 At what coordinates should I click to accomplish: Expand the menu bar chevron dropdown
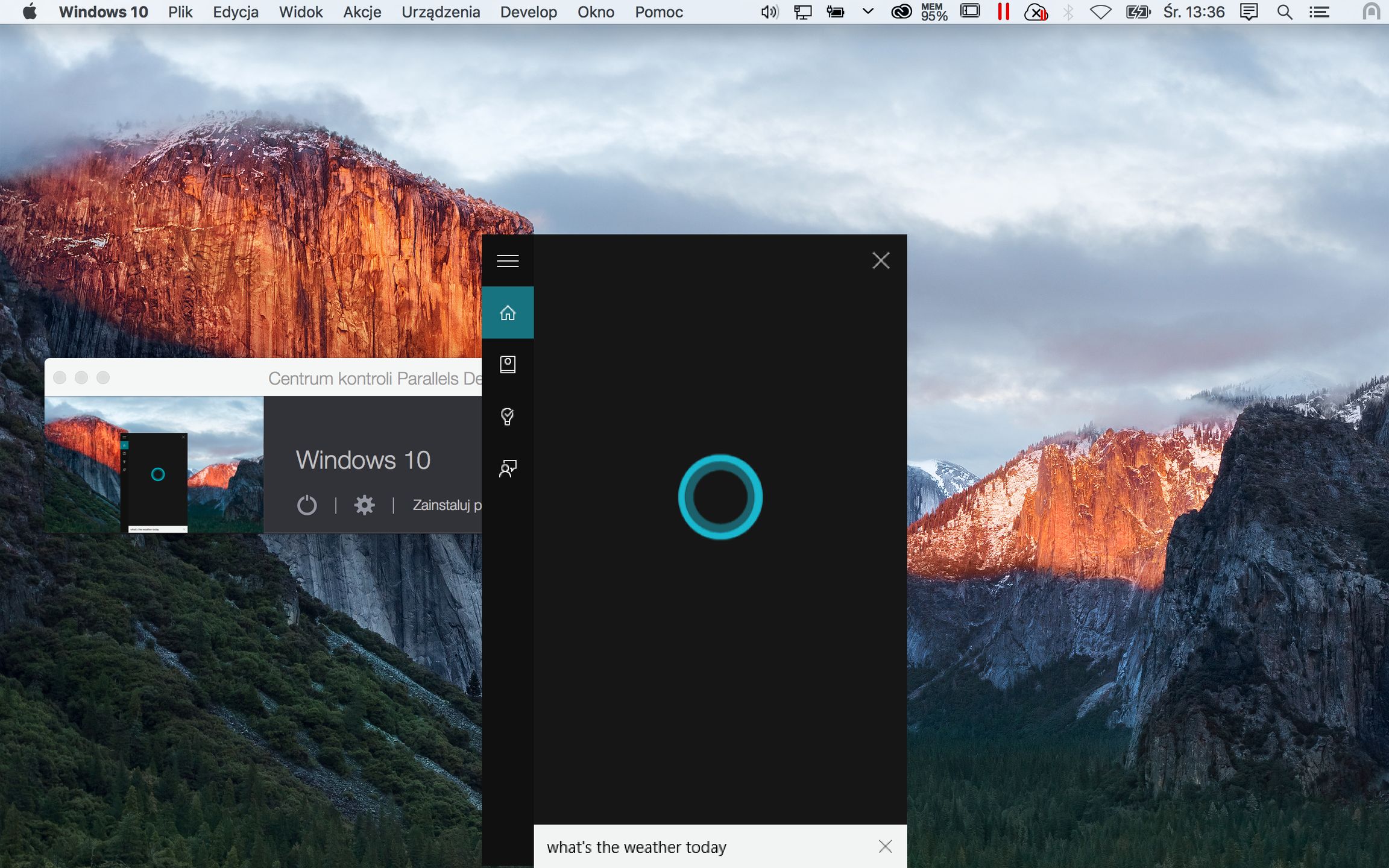click(868, 11)
